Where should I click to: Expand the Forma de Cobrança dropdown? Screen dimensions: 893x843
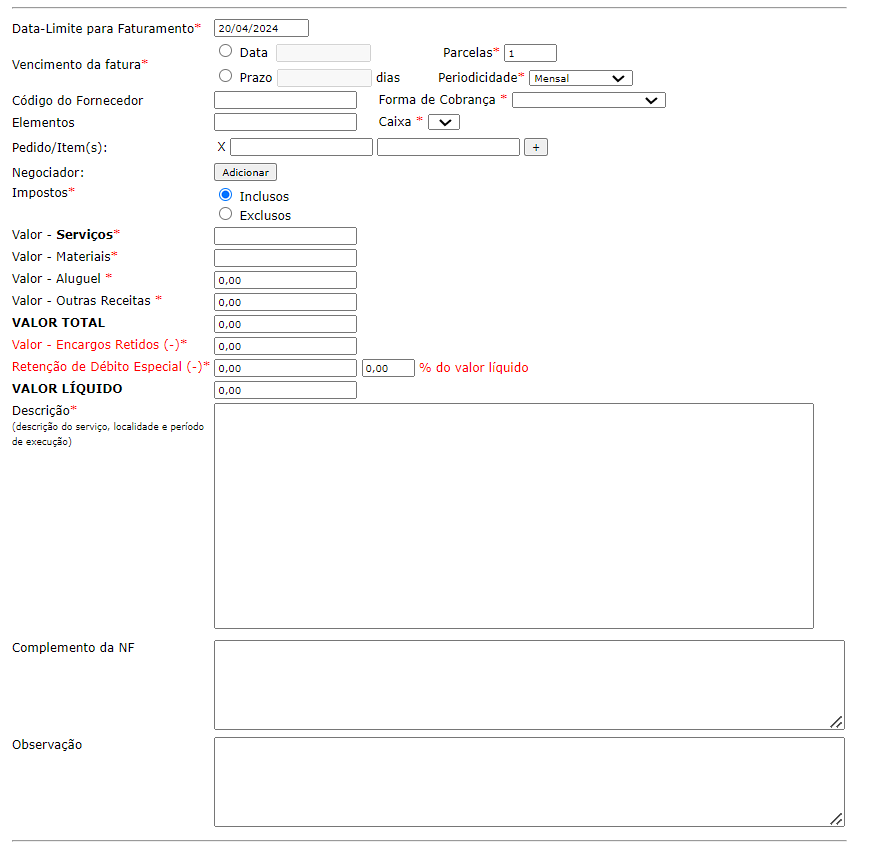(588, 100)
